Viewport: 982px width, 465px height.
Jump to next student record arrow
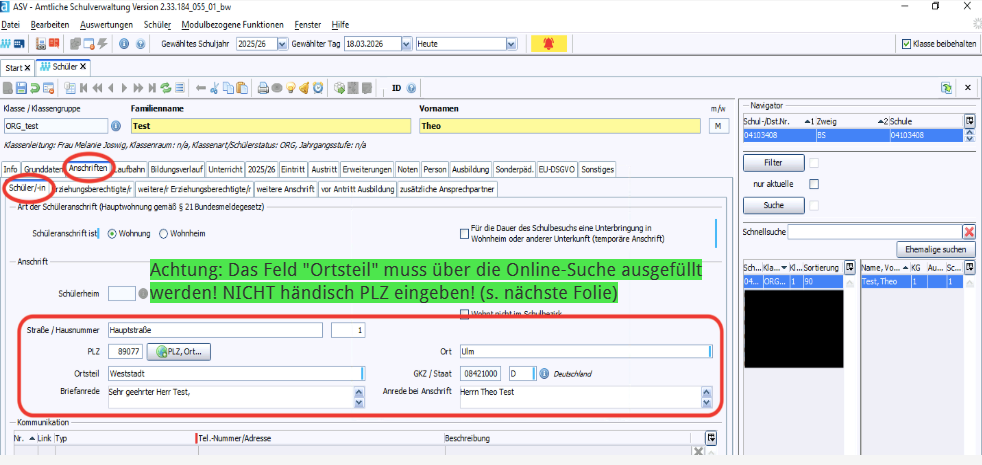125,88
